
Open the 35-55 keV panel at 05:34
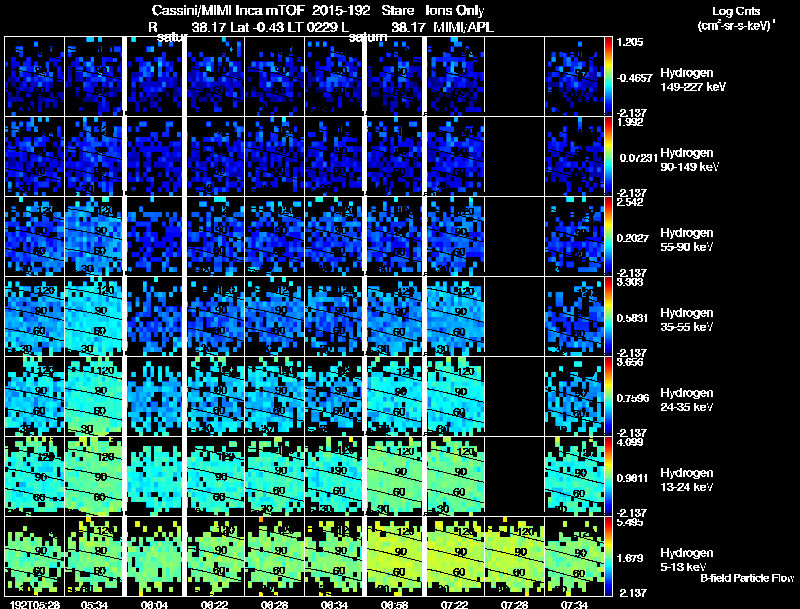(x=94, y=317)
